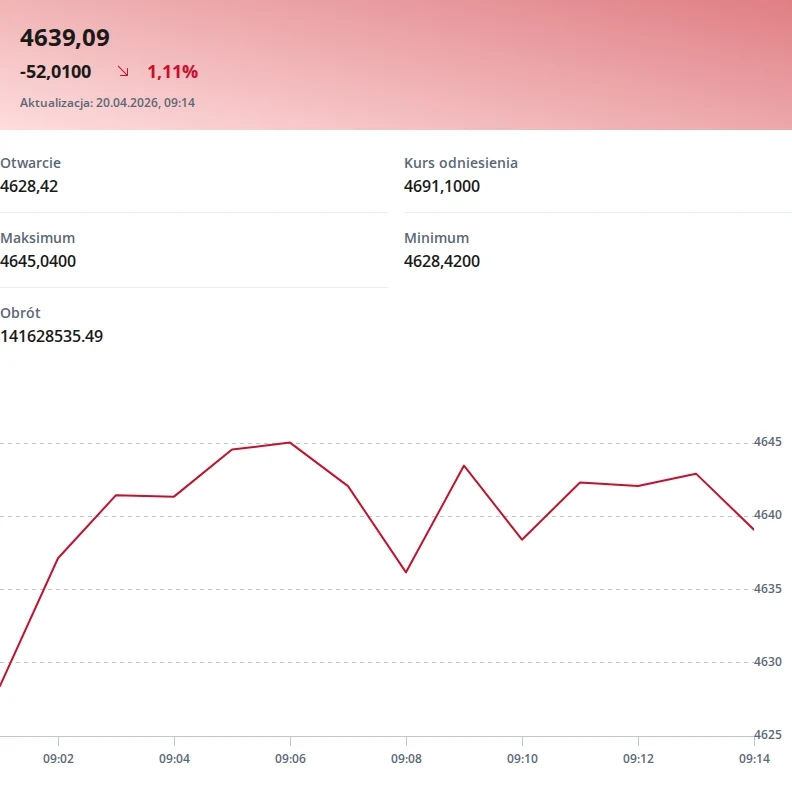This screenshot has height=790, width=792.
Task: Click the red downward trend arrow icon
Action: [x=123, y=71]
